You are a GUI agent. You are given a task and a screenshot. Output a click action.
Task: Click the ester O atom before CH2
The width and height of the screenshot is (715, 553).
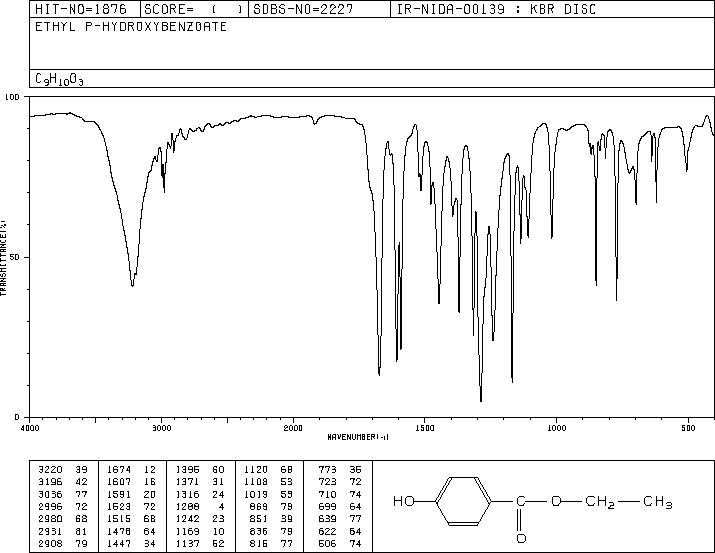click(556, 501)
